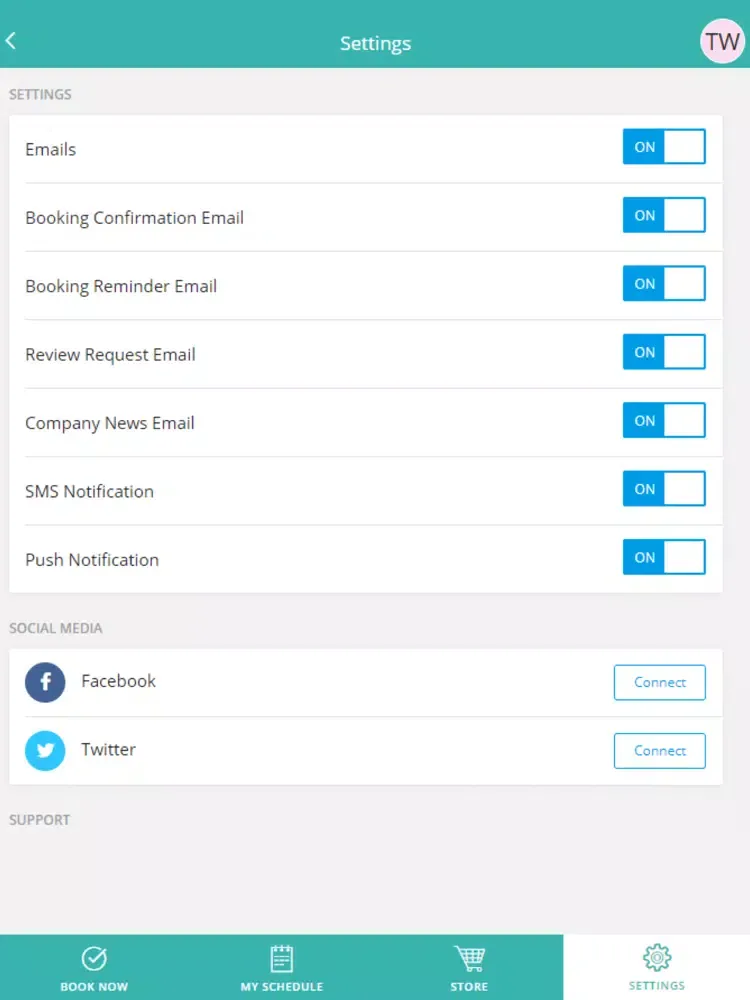Viewport: 750px width, 1000px height.
Task: Toggle Push Notification switch
Action: (x=664, y=557)
